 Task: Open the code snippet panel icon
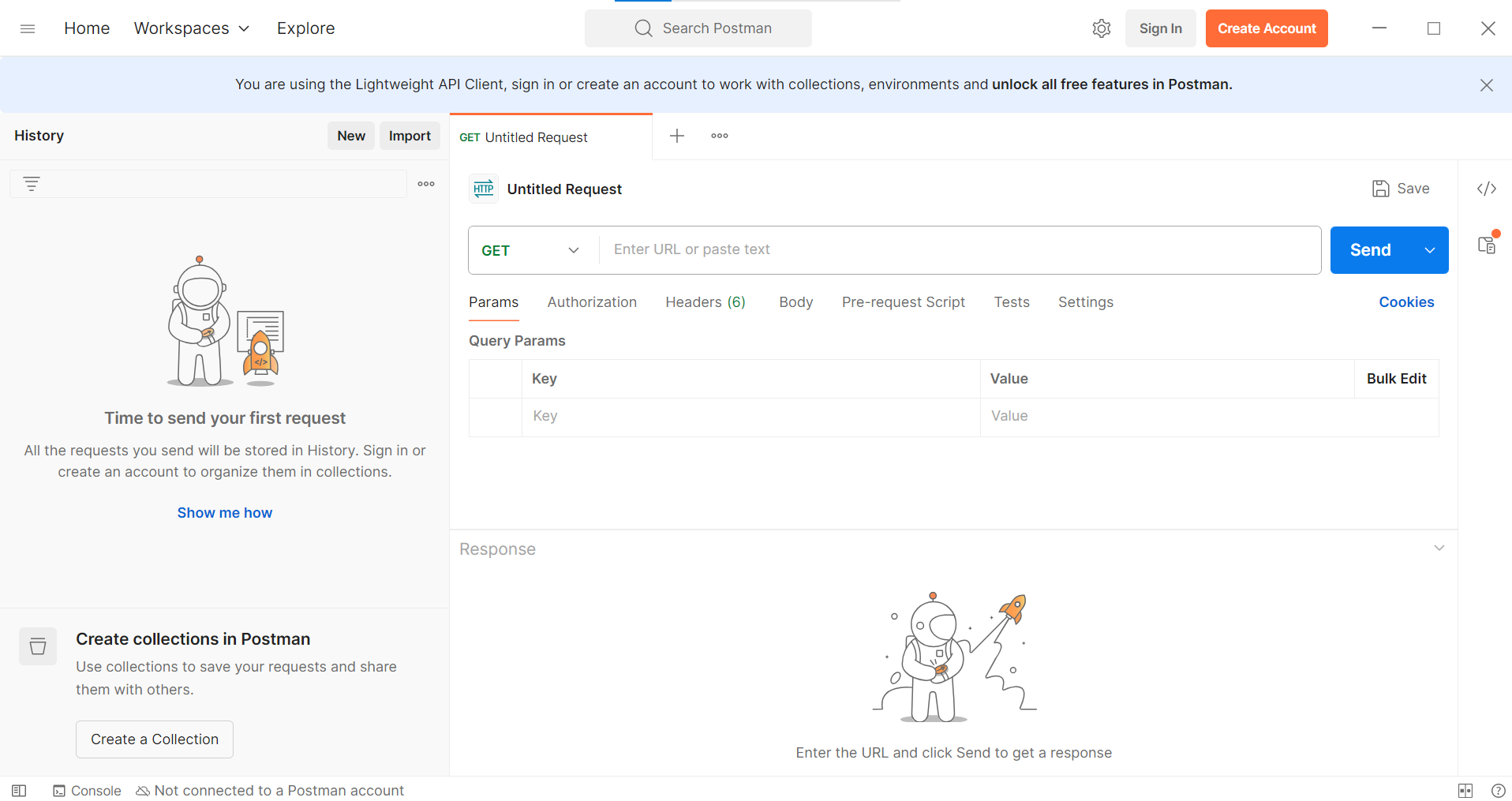point(1487,189)
